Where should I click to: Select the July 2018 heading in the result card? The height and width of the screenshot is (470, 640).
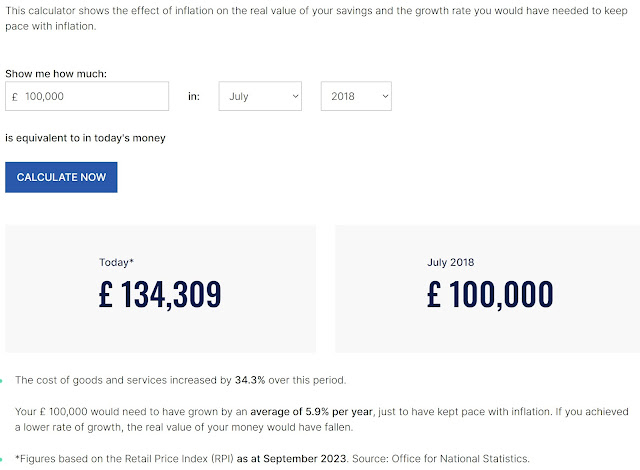(453, 262)
